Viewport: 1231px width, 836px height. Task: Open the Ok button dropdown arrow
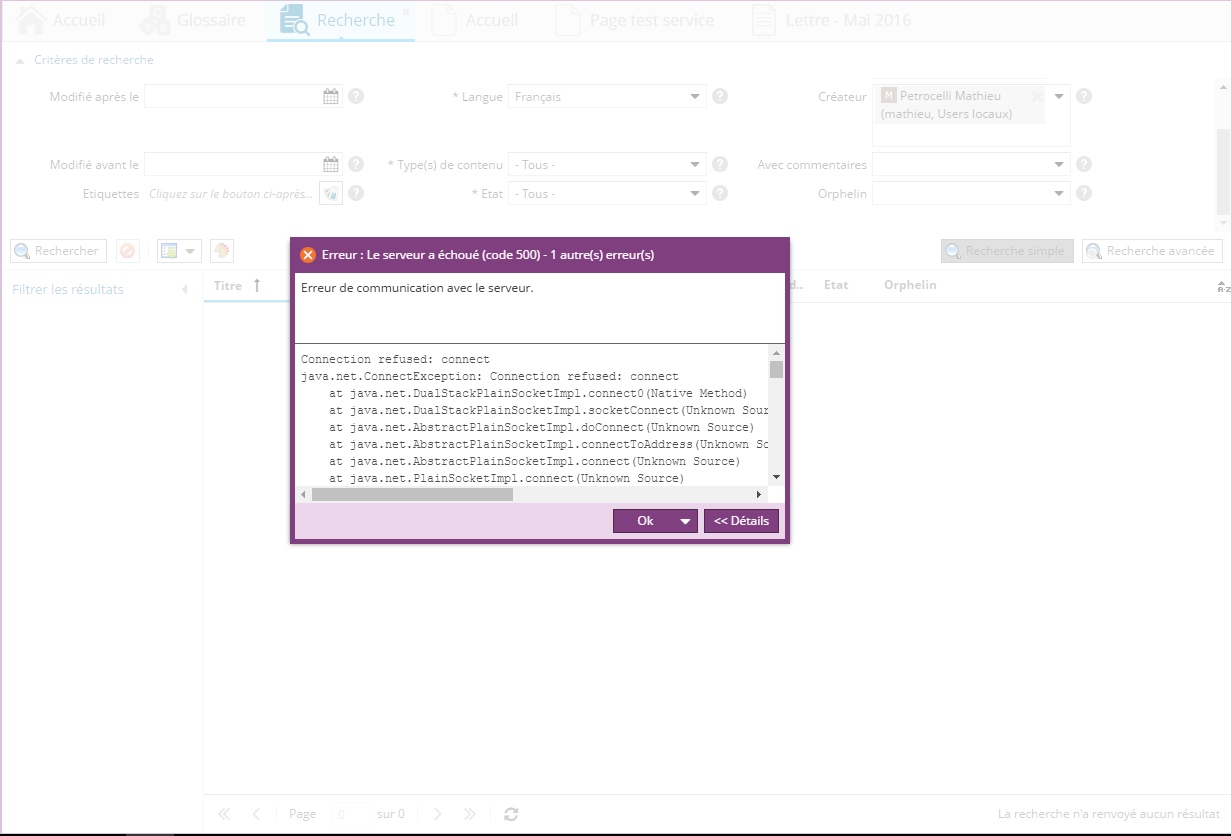(x=685, y=521)
